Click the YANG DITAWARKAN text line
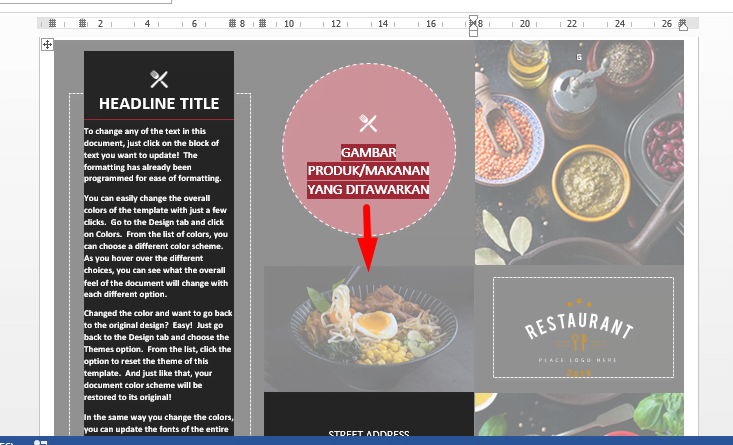Screen dimensions: 733x445 coord(368,190)
